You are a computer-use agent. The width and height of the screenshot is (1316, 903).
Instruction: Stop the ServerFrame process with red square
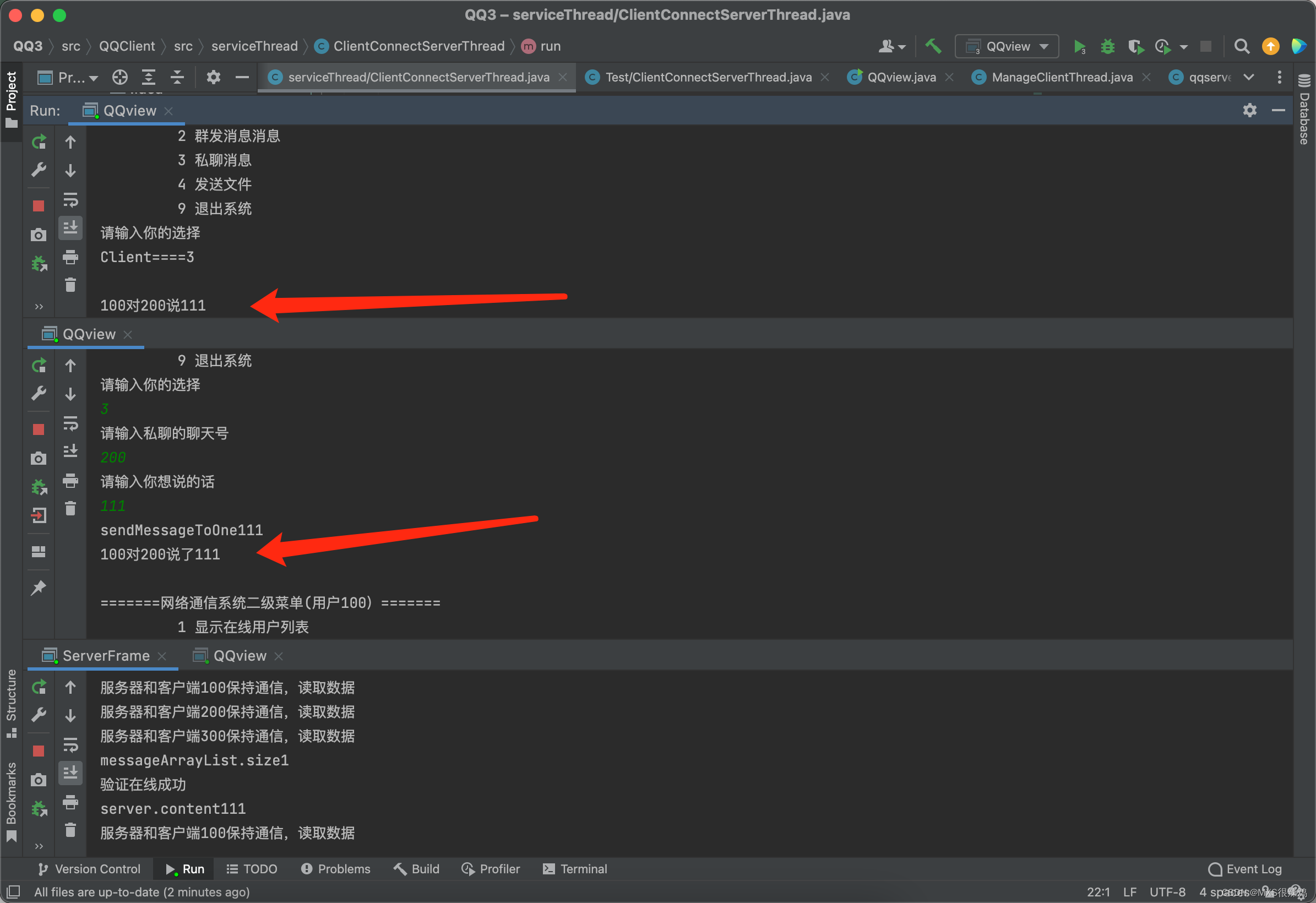click(39, 750)
